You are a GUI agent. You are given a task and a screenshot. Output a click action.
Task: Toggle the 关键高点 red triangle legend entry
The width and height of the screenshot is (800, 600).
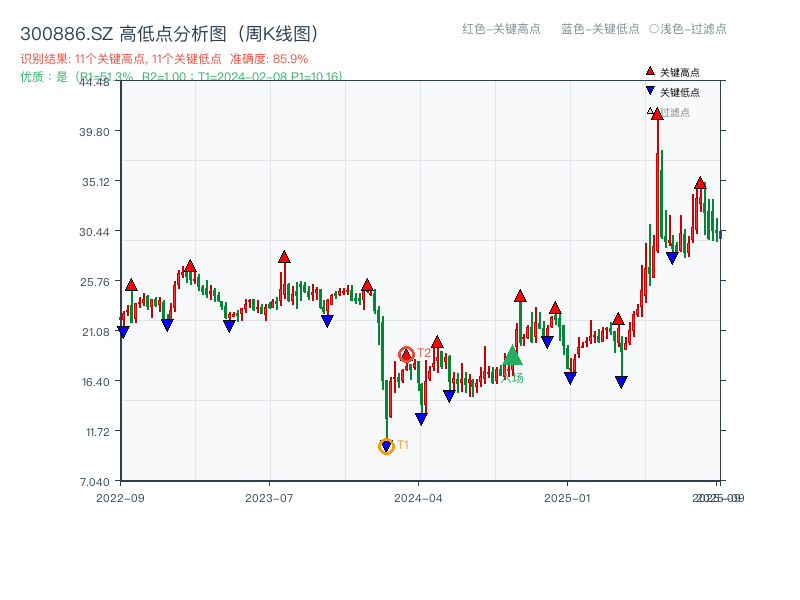point(673,72)
